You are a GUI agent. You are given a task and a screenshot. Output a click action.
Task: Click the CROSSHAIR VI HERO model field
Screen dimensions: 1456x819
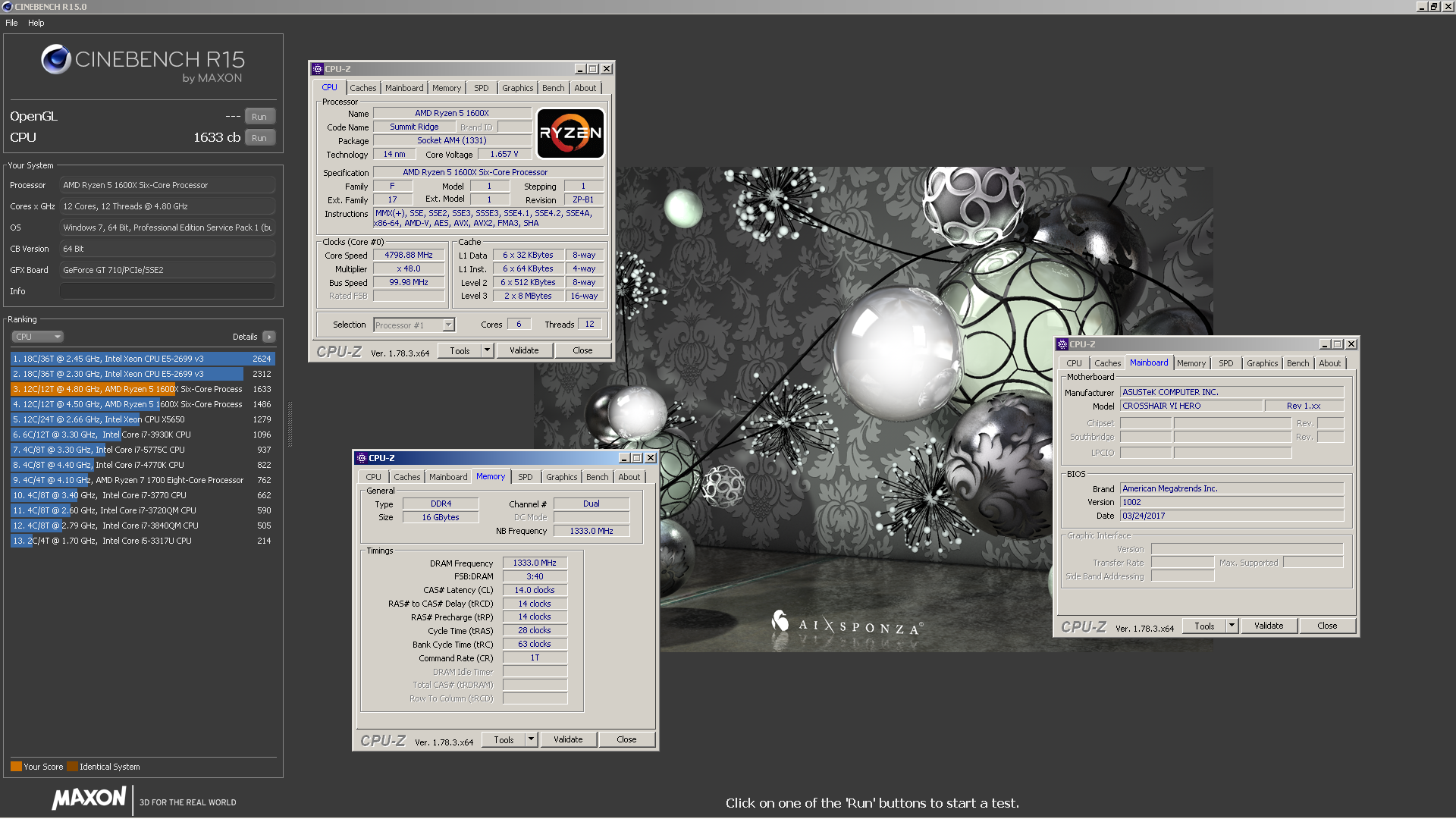1191,406
